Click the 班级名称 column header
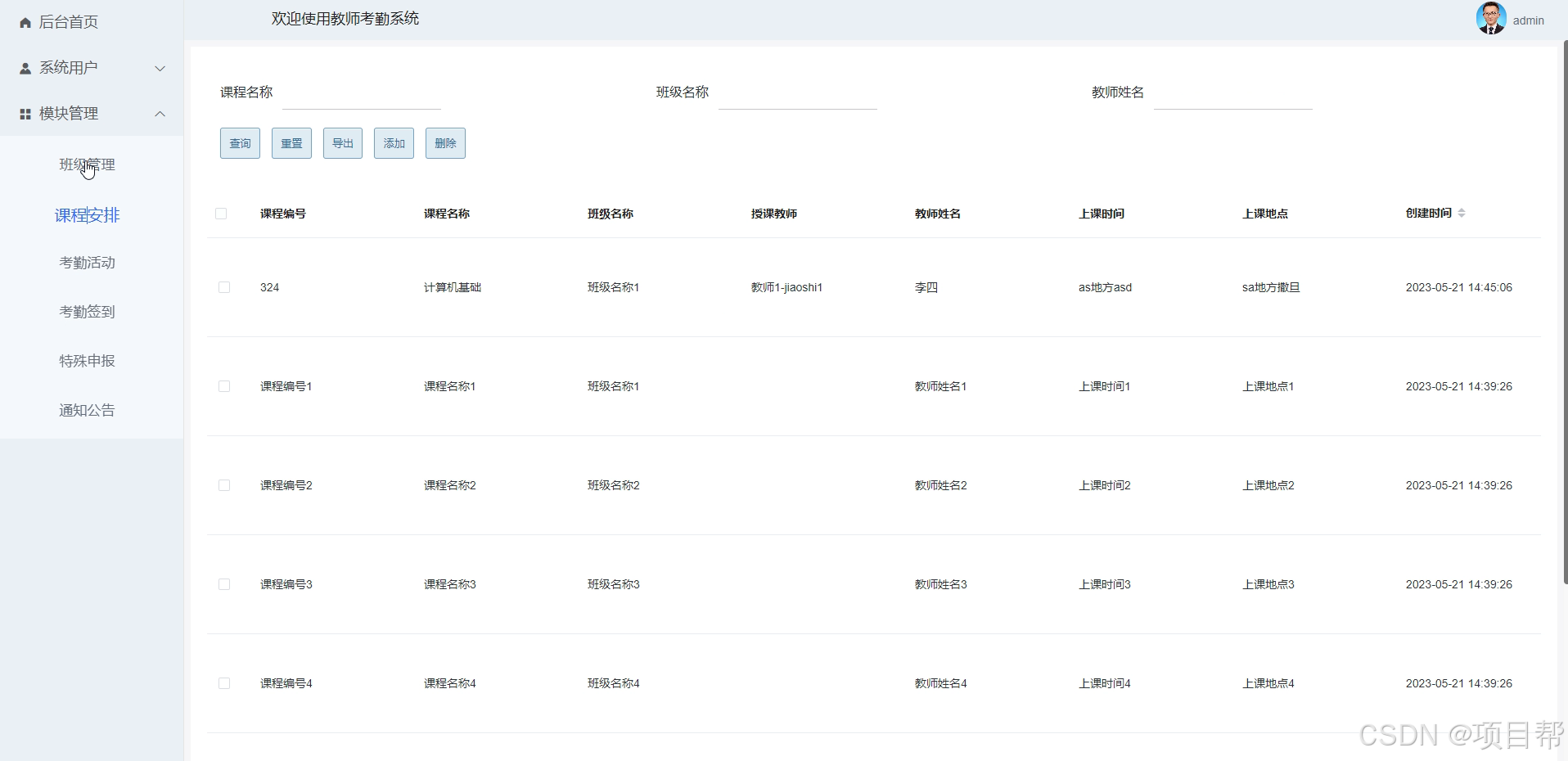This screenshot has height=761, width=1568. pyautogui.click(x=611, y=214)
